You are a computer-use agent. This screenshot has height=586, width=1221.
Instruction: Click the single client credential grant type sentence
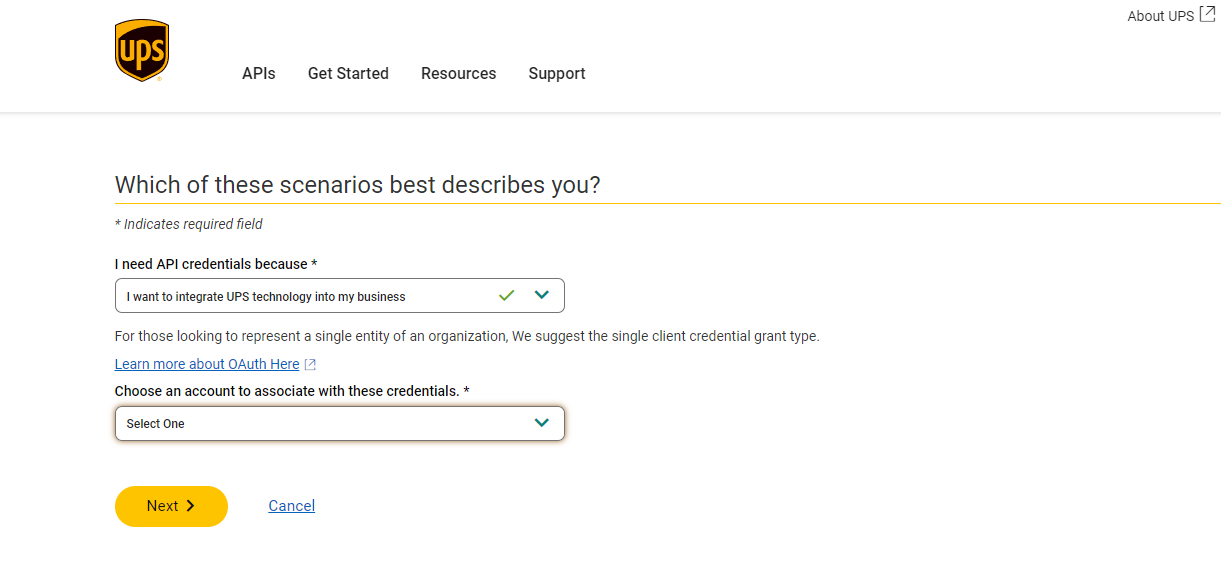(x=467, y=336)
